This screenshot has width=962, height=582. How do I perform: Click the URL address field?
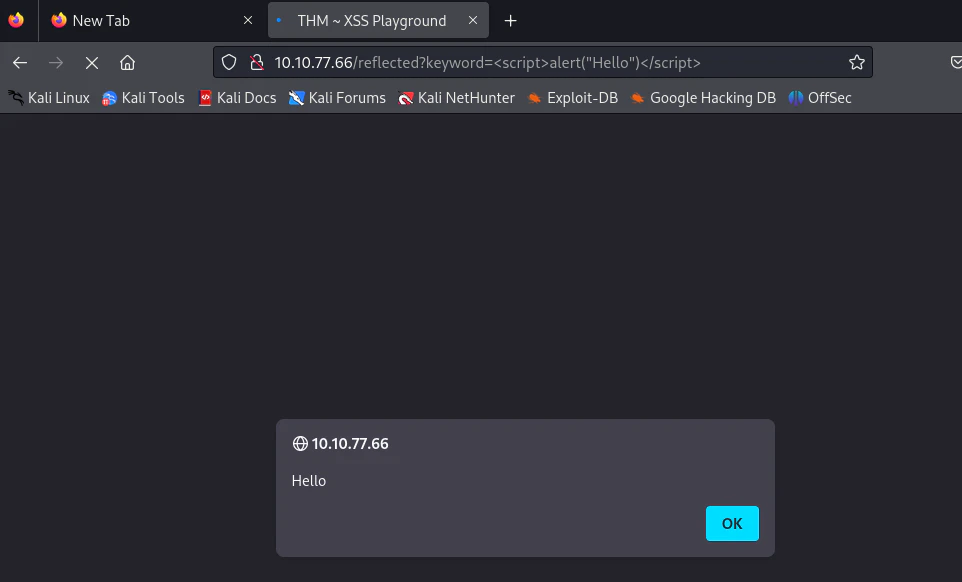pyautogui.click(x=543, y=63)
